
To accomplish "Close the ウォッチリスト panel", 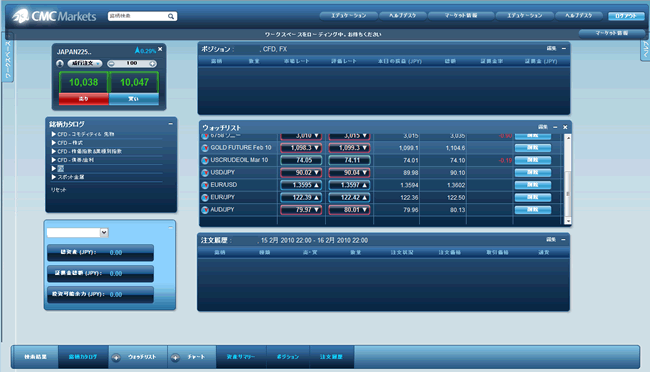I will tap(565, 127).
